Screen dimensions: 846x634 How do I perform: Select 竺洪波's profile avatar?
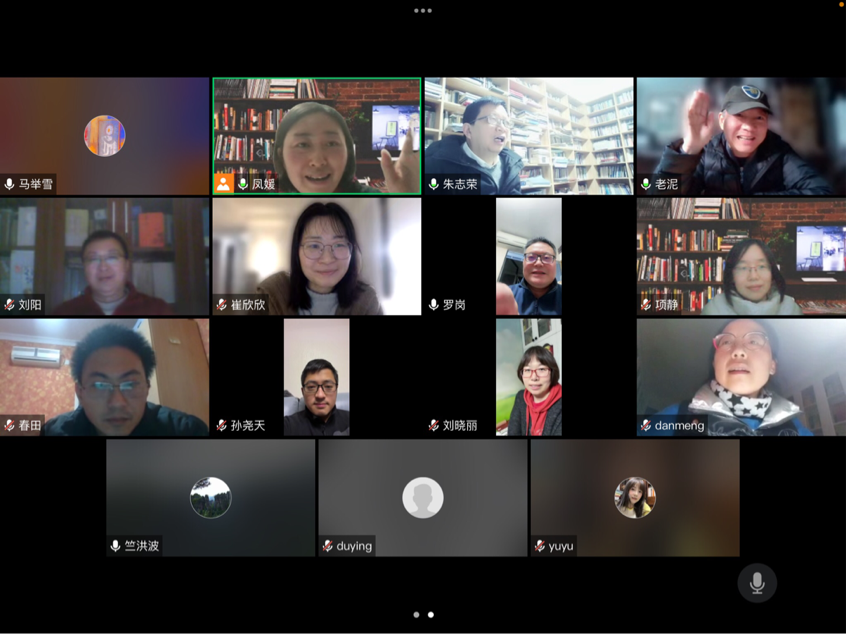click(x=211, y=497)
